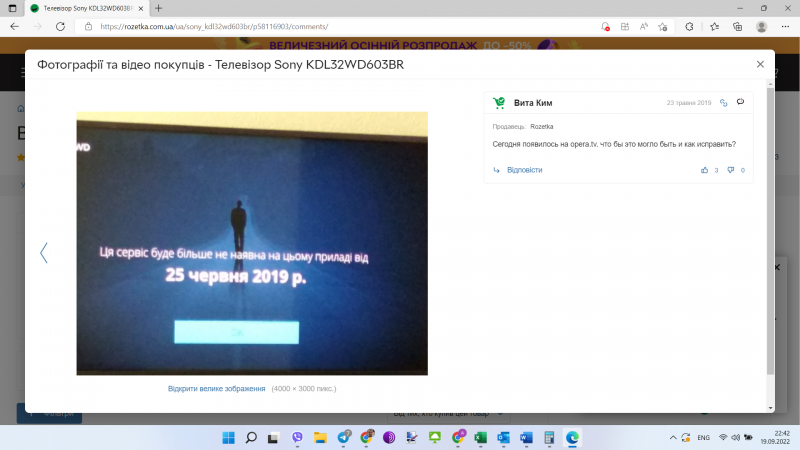Open Word from the taskbar
The image size is (800, 450).
[526, 438]
